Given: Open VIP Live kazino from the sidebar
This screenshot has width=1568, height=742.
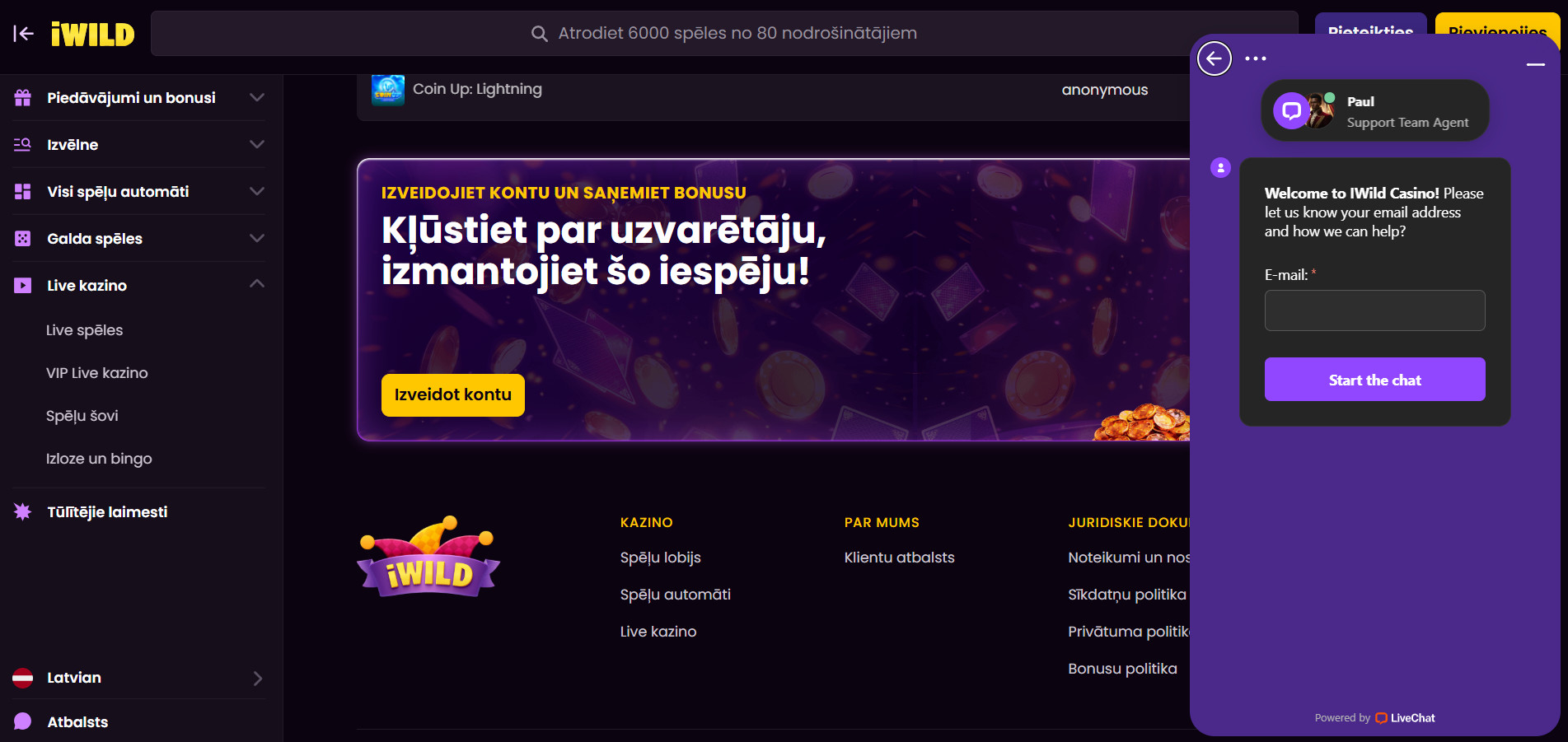Looking at the screenshot, I should coord(97,373).
